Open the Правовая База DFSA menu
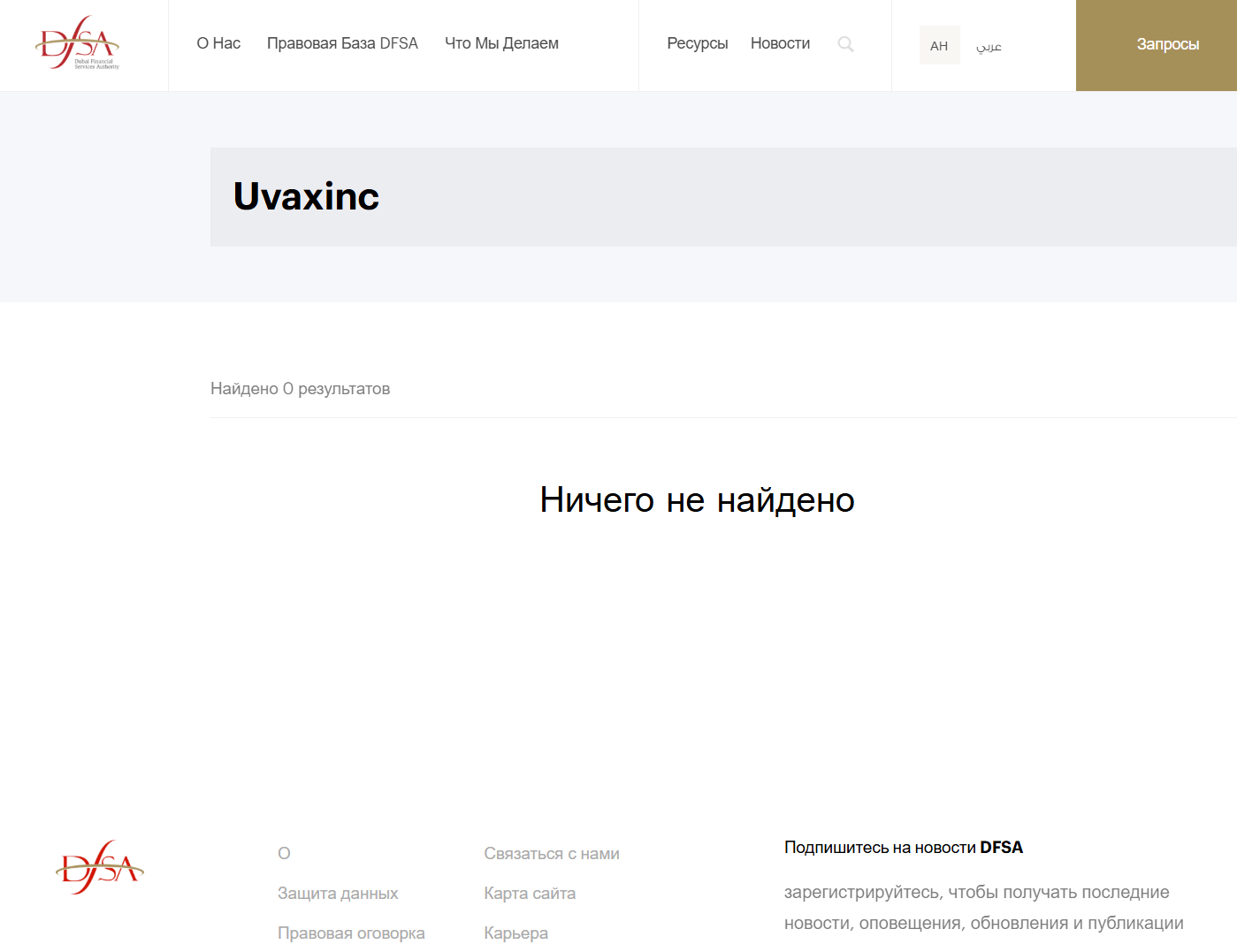 click(x=342, y=42)
